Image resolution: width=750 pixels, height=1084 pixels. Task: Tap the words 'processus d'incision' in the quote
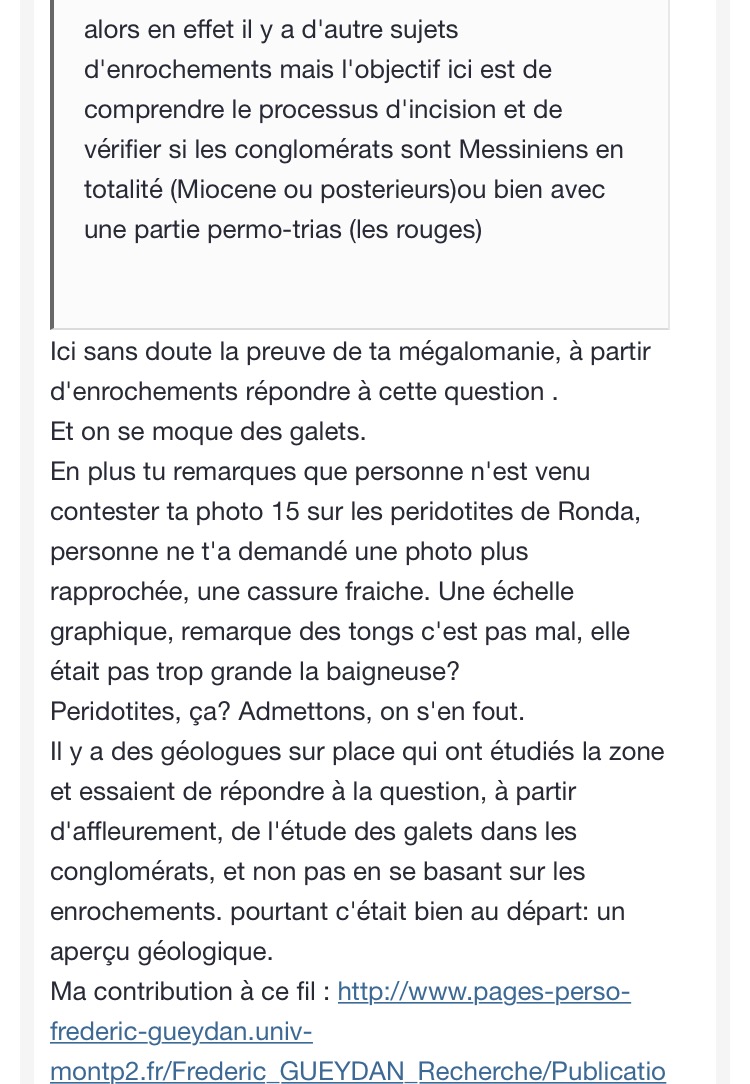366,110
